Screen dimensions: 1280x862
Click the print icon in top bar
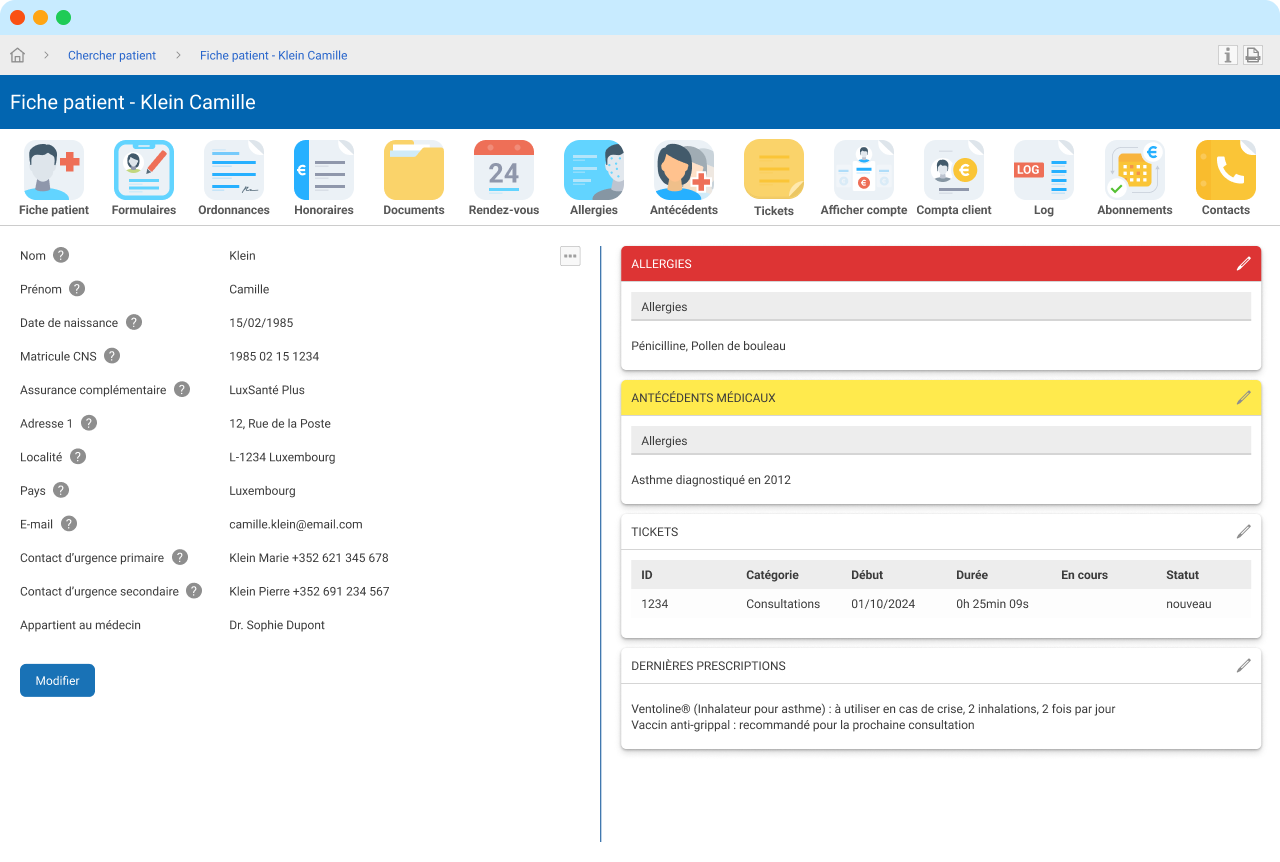point(1253,55)
